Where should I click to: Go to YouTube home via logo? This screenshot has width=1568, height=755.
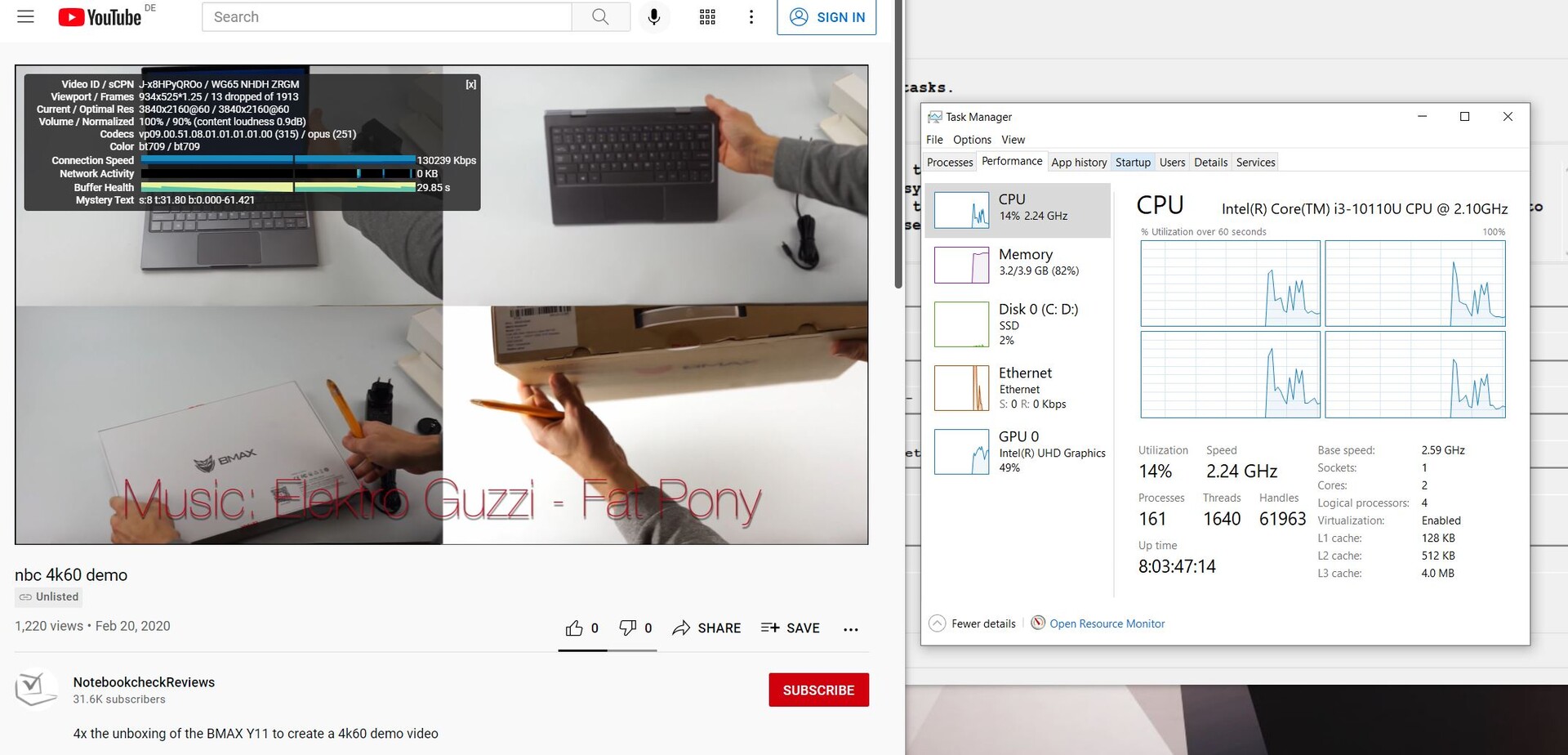100,17
